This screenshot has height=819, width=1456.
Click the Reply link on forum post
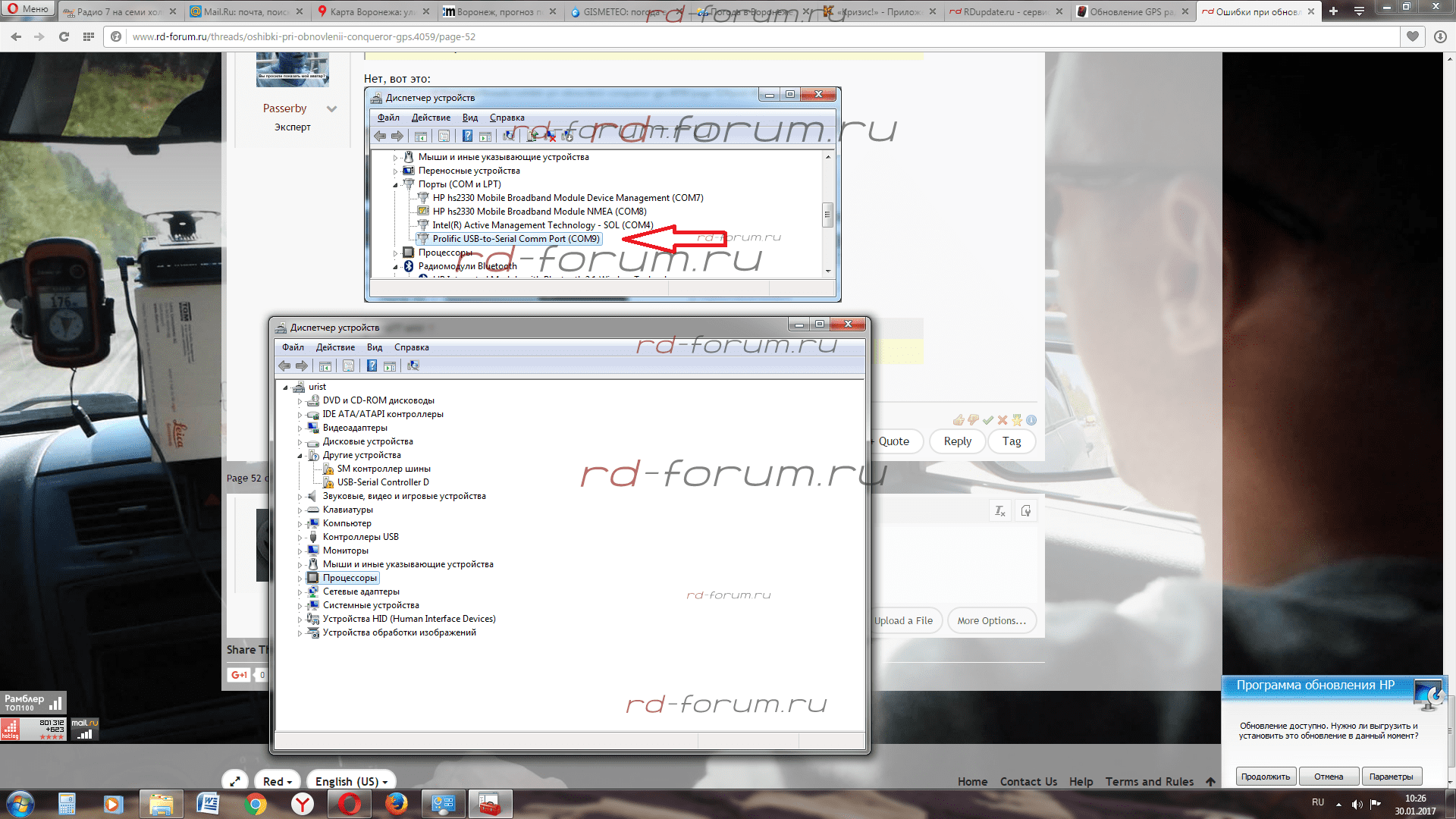coord(957,441)
